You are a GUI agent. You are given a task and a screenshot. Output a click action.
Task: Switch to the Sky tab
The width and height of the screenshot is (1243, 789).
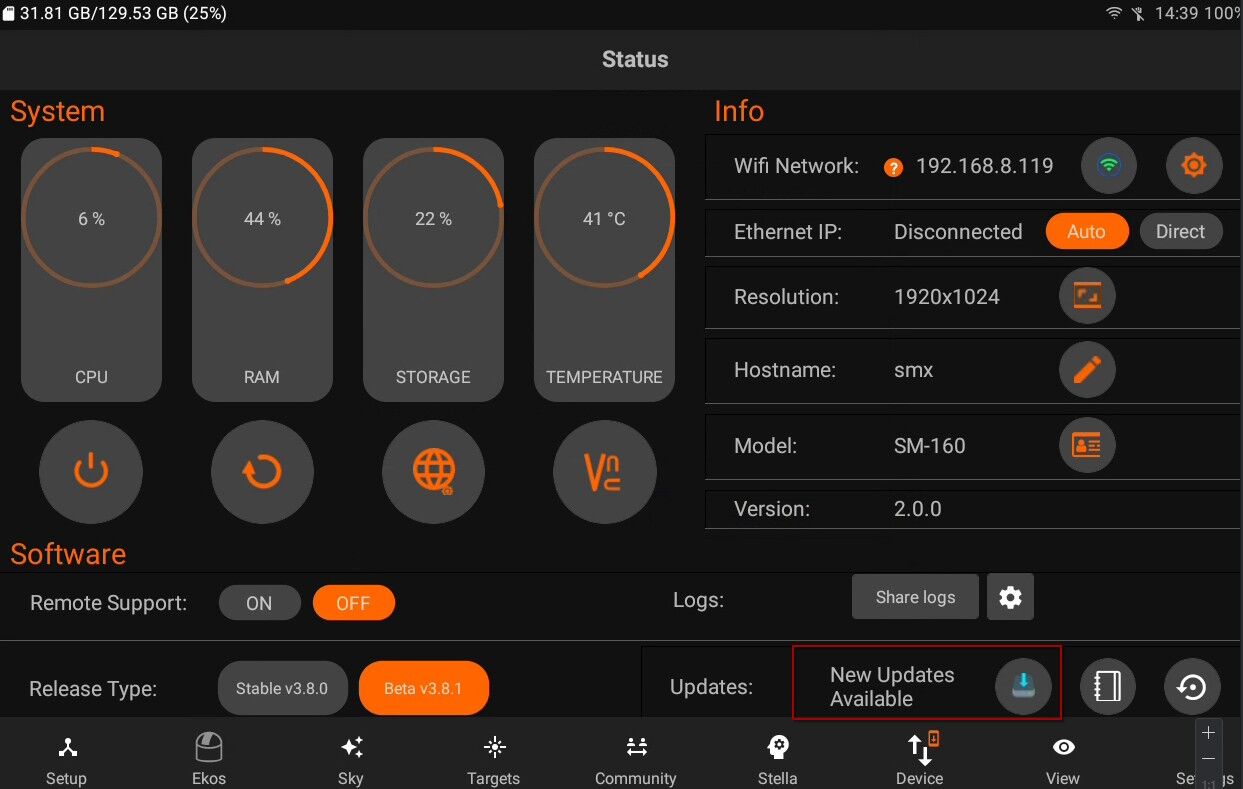click(351, 760)
